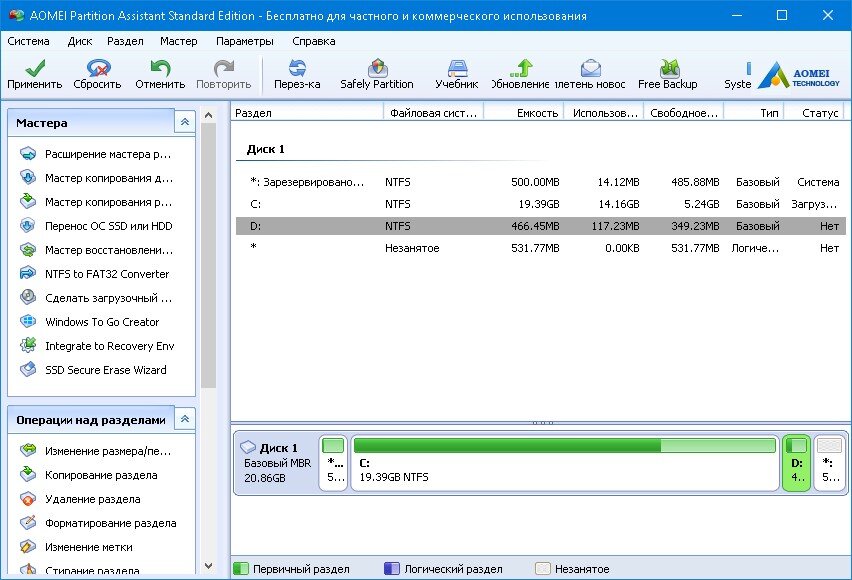This screenshot has height=580, width=852.
Task: Click the Перез-ка reload icon
Action: pyautogui.click(x=297, y=68)
